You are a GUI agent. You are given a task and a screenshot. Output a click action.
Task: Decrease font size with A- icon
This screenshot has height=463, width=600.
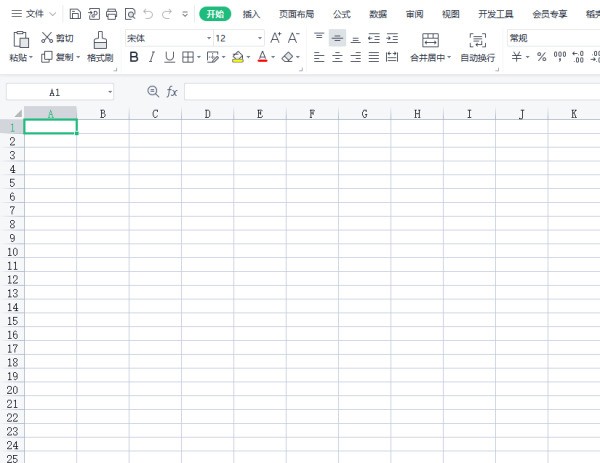point(293,38)
